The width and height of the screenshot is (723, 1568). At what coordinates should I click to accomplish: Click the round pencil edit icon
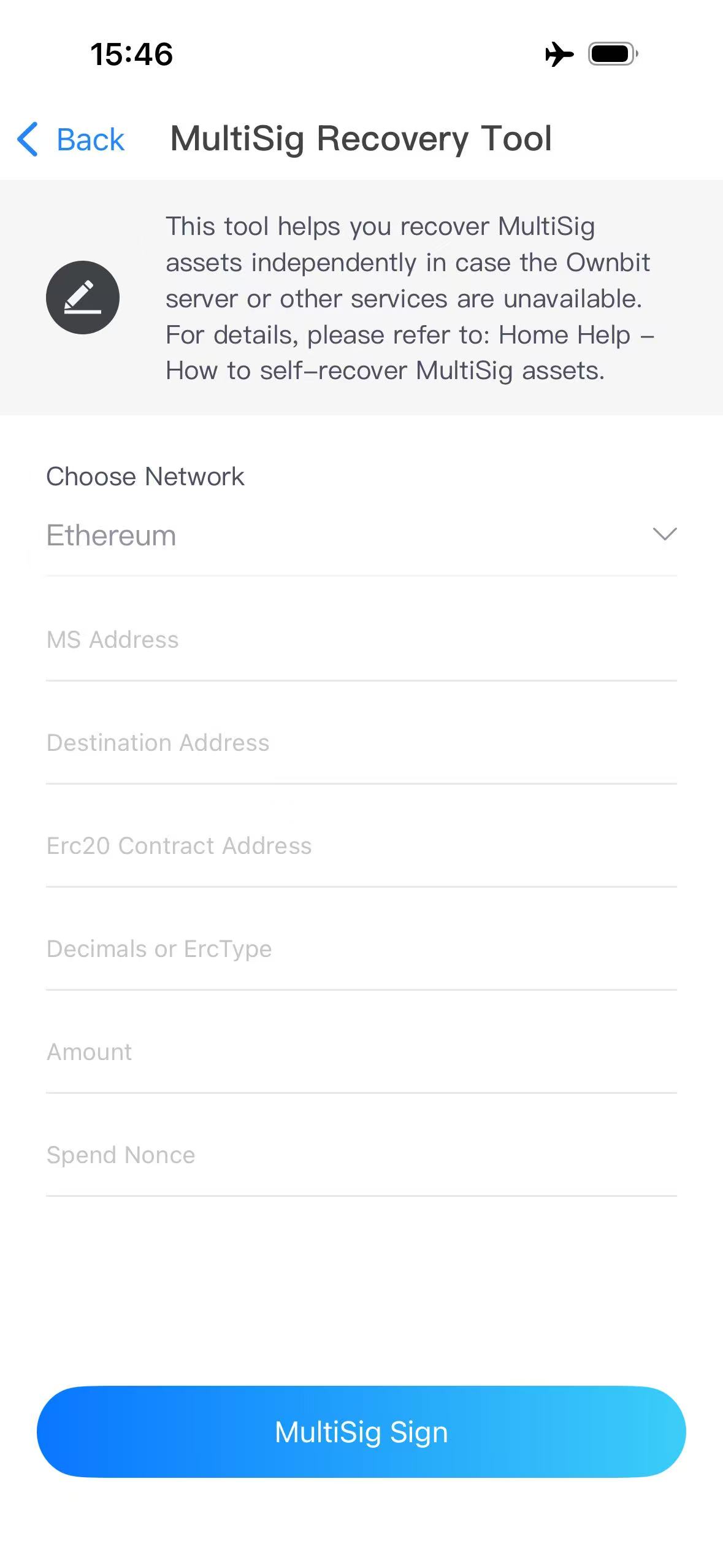pyautogui.click(x=83, y=298)
